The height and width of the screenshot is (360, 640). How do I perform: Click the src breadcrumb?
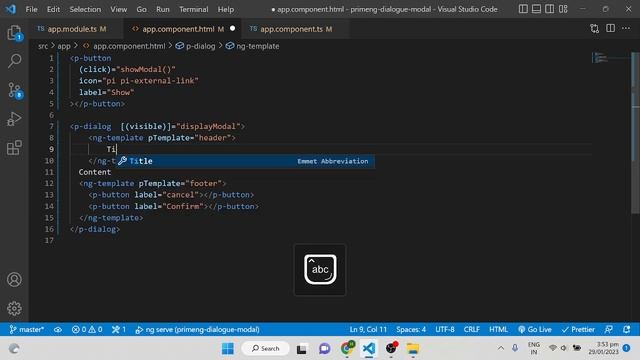[x=43, y=46]
